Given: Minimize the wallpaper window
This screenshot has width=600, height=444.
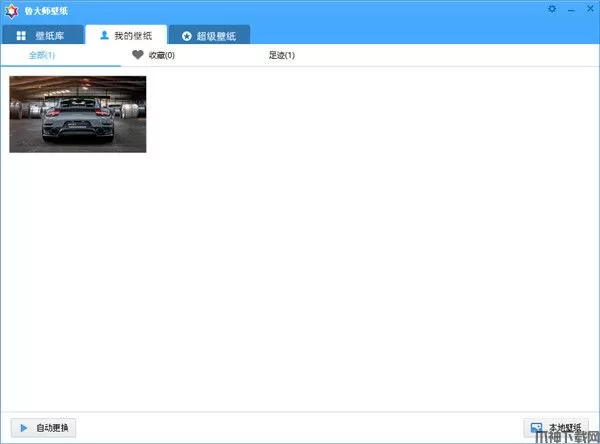Looking at the screenshot, I should [x=570, y=9].
